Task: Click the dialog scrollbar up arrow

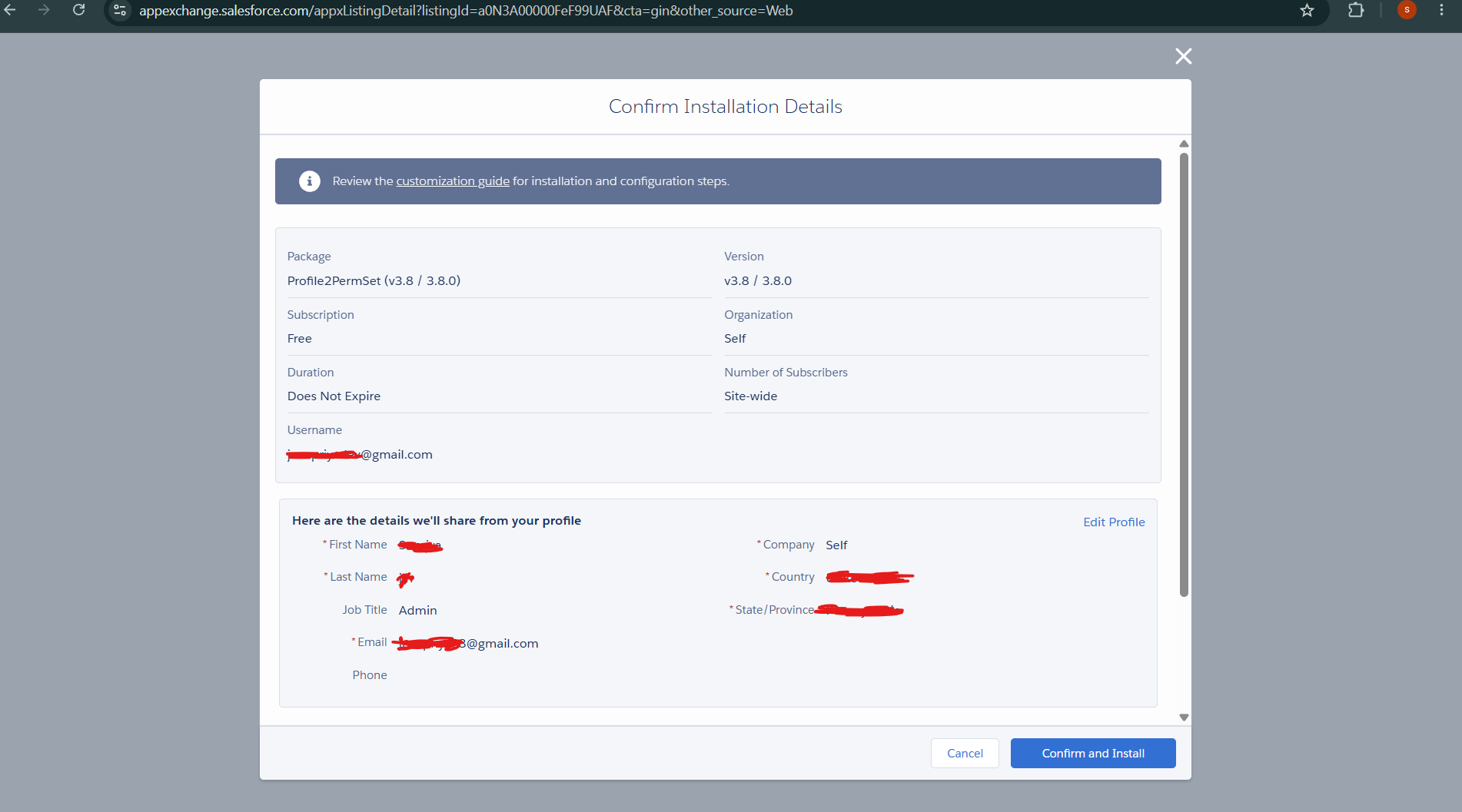Action: (1184, 144)
